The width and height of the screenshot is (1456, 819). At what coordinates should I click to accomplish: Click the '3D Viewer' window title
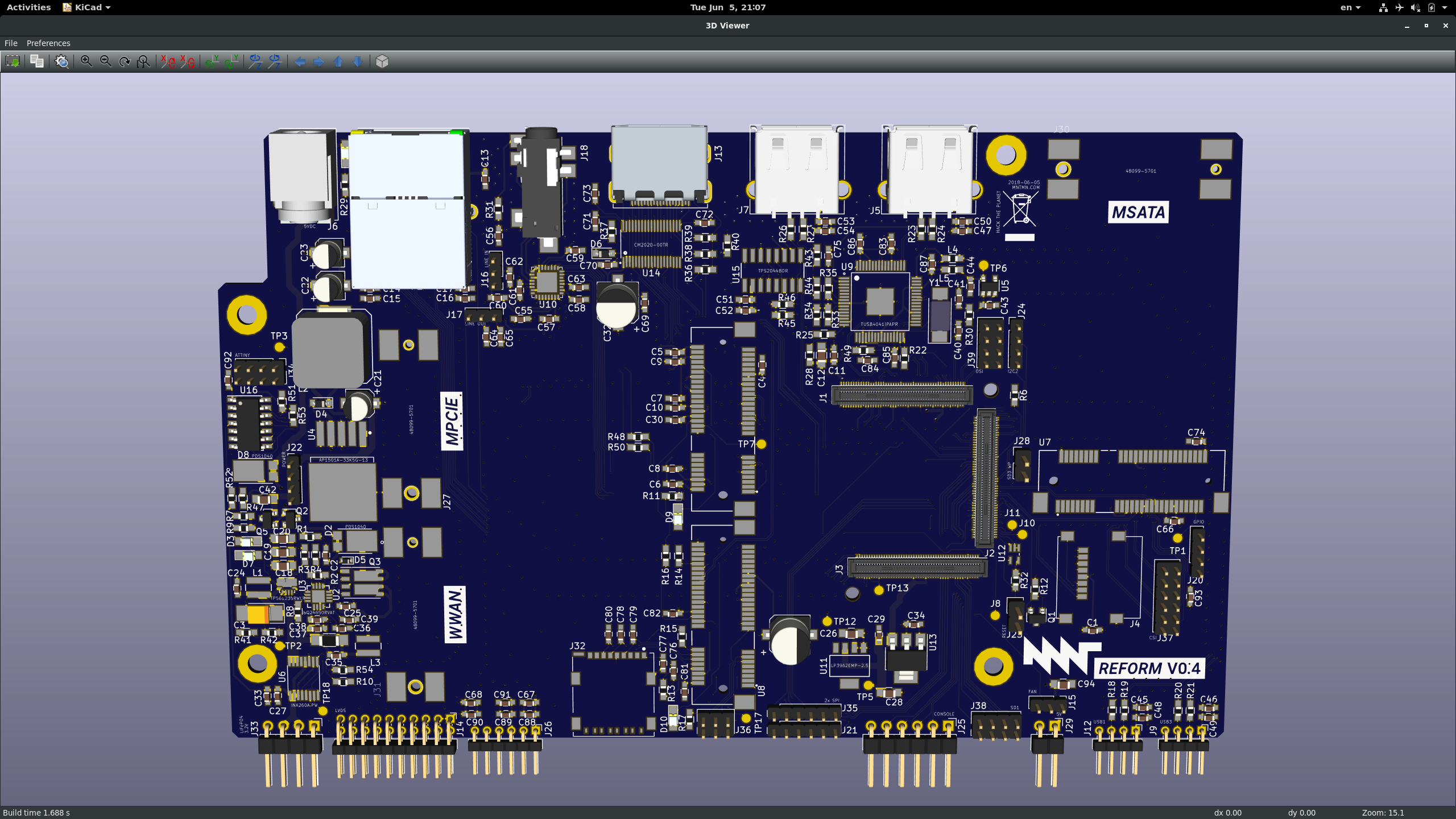point(727,26)
